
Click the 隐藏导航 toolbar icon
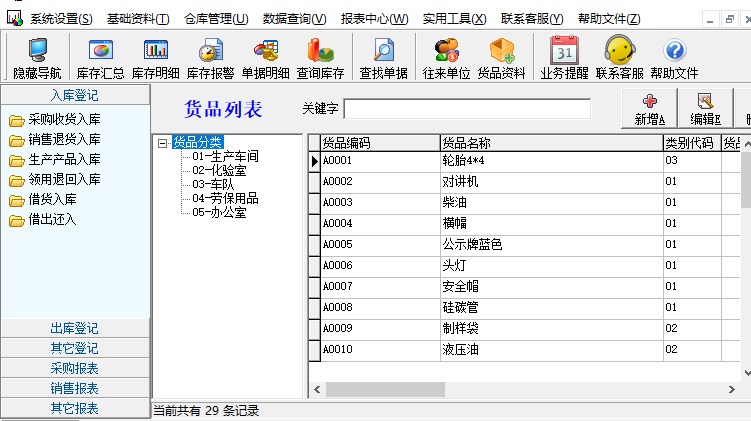(37, 57)
